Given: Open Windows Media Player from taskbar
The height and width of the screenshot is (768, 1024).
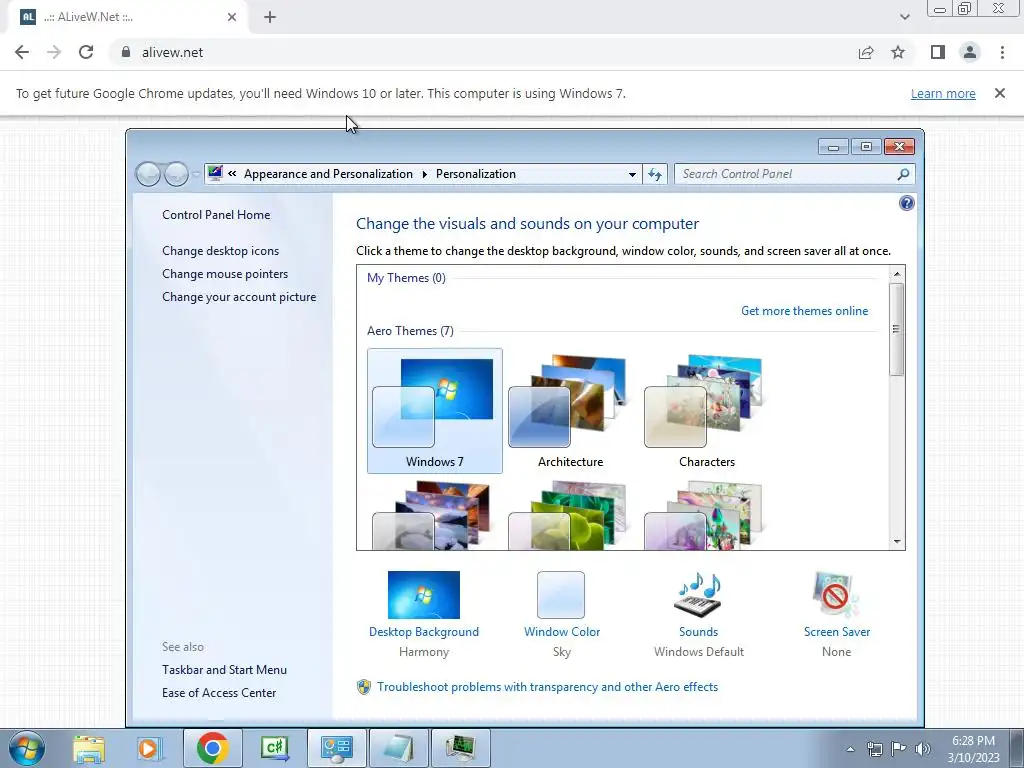Looking at the screenshot, I should pos(149,748).
